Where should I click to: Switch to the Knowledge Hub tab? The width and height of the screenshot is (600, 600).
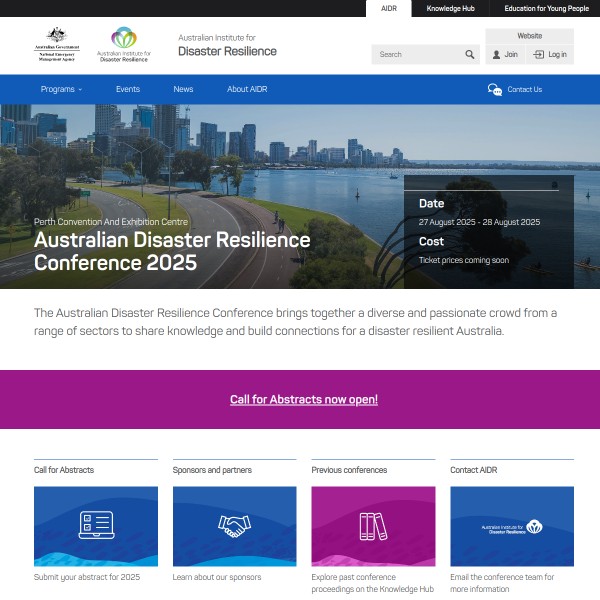point(451,8)
